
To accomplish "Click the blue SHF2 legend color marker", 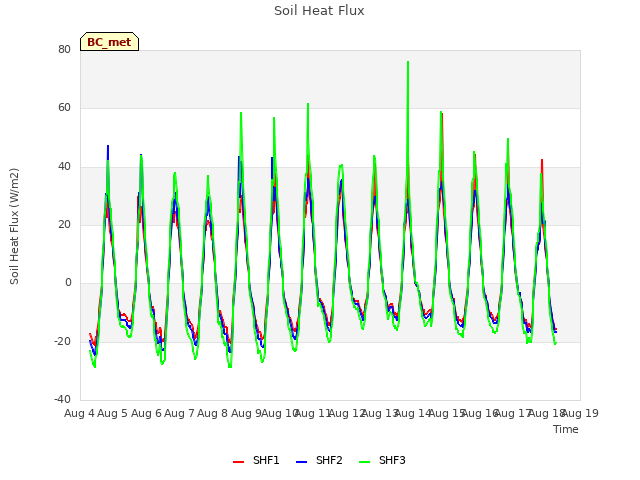I will (x=301, y=462).
